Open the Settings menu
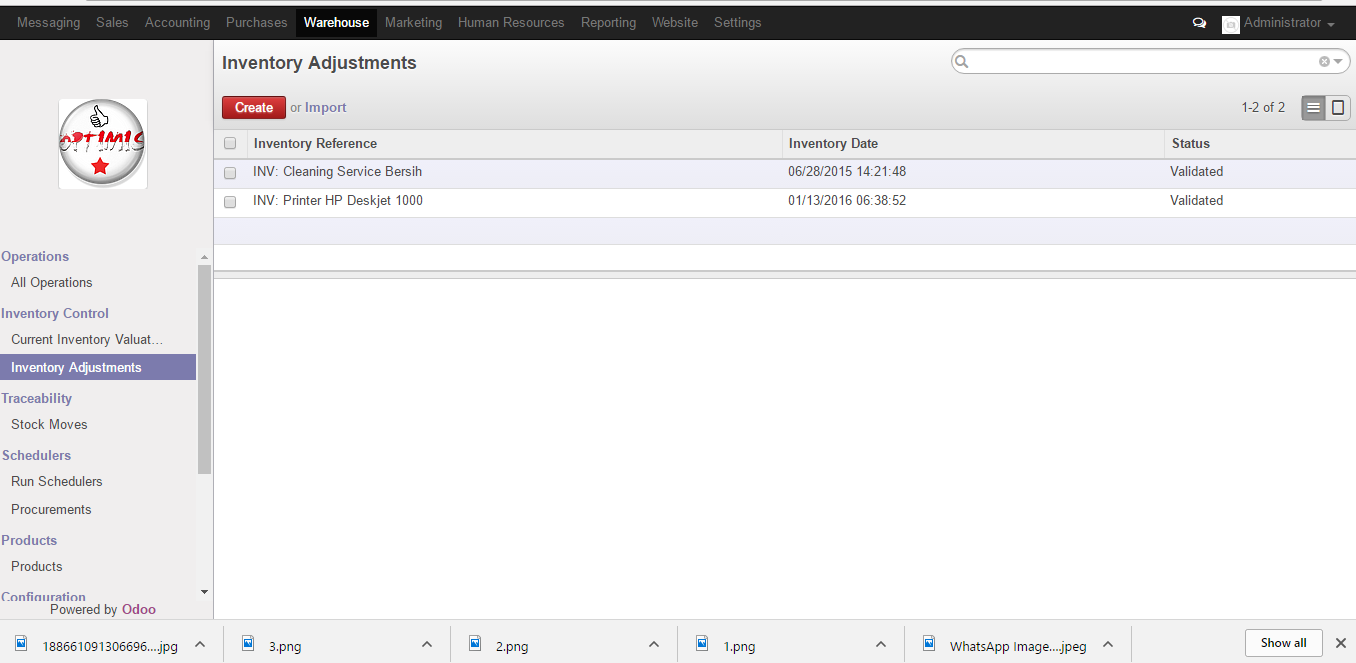 (737, 22)
